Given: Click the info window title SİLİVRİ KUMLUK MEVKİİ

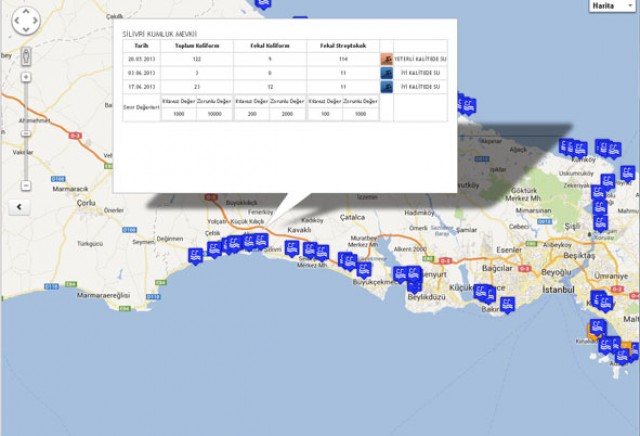Looking at the screenshot, I should pyautogui.click(x=160, y=34).
